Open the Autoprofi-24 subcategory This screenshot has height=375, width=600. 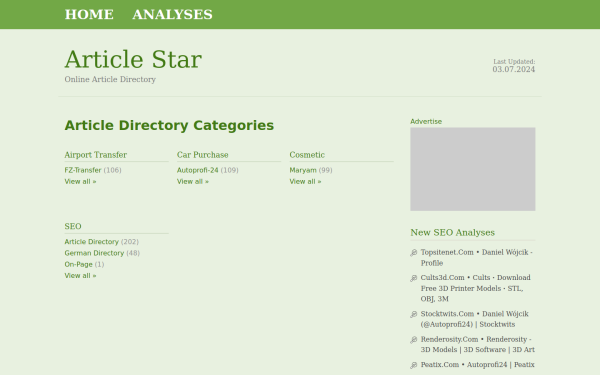tap(197, 170)
